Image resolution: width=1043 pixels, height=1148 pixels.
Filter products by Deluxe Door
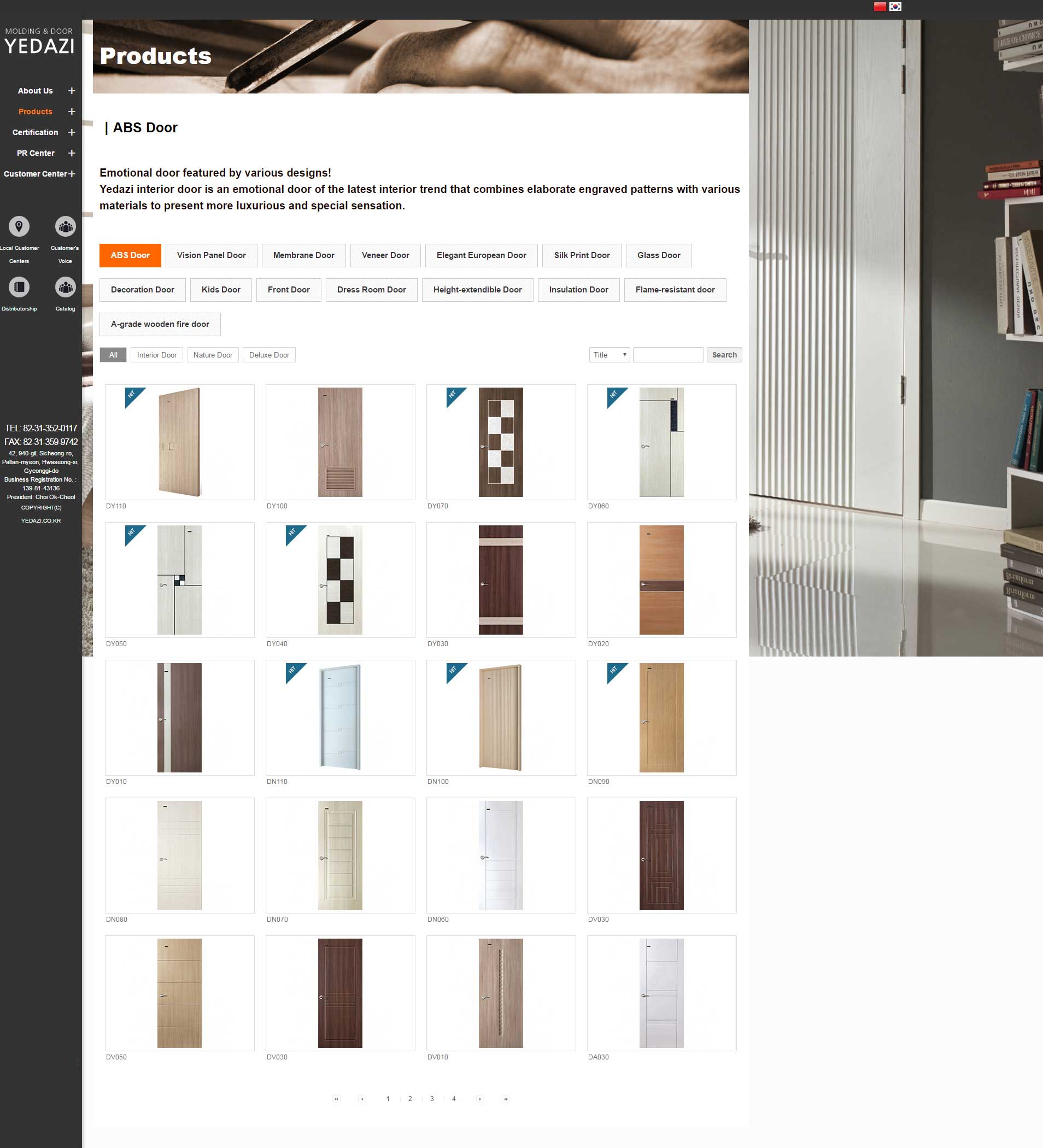[x=269, y=355]
